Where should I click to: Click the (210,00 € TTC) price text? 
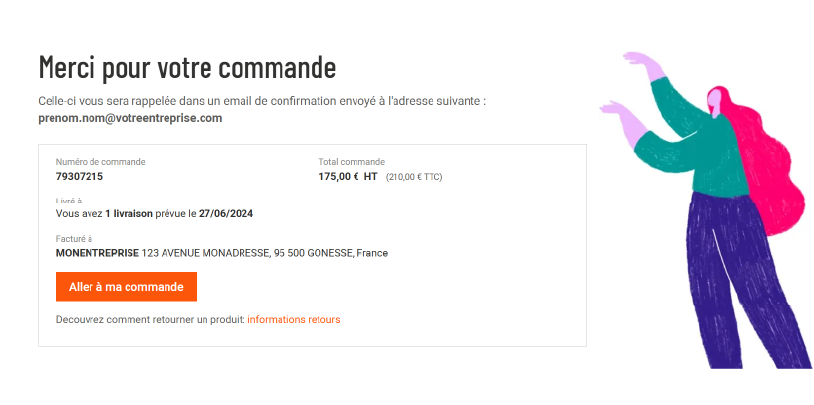[x=414, y=177]
